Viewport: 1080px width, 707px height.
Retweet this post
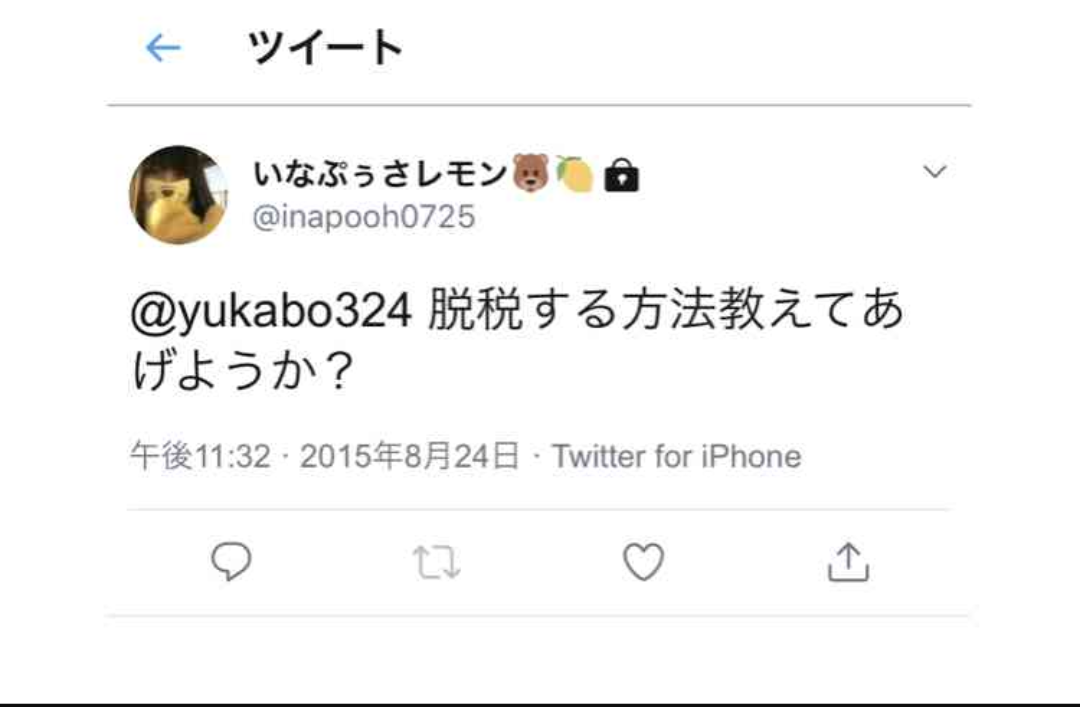coord(437,562)
